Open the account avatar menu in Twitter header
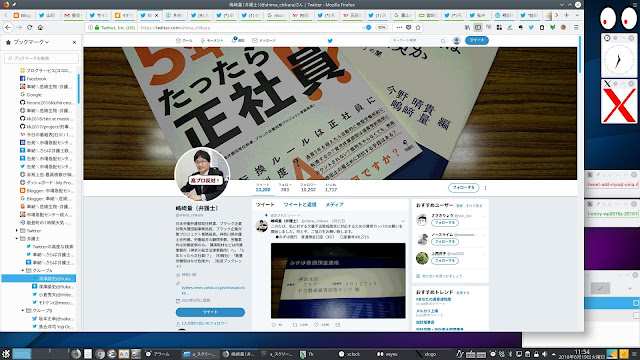Viewport: 640px width, 360px height. tap(456, 40)
